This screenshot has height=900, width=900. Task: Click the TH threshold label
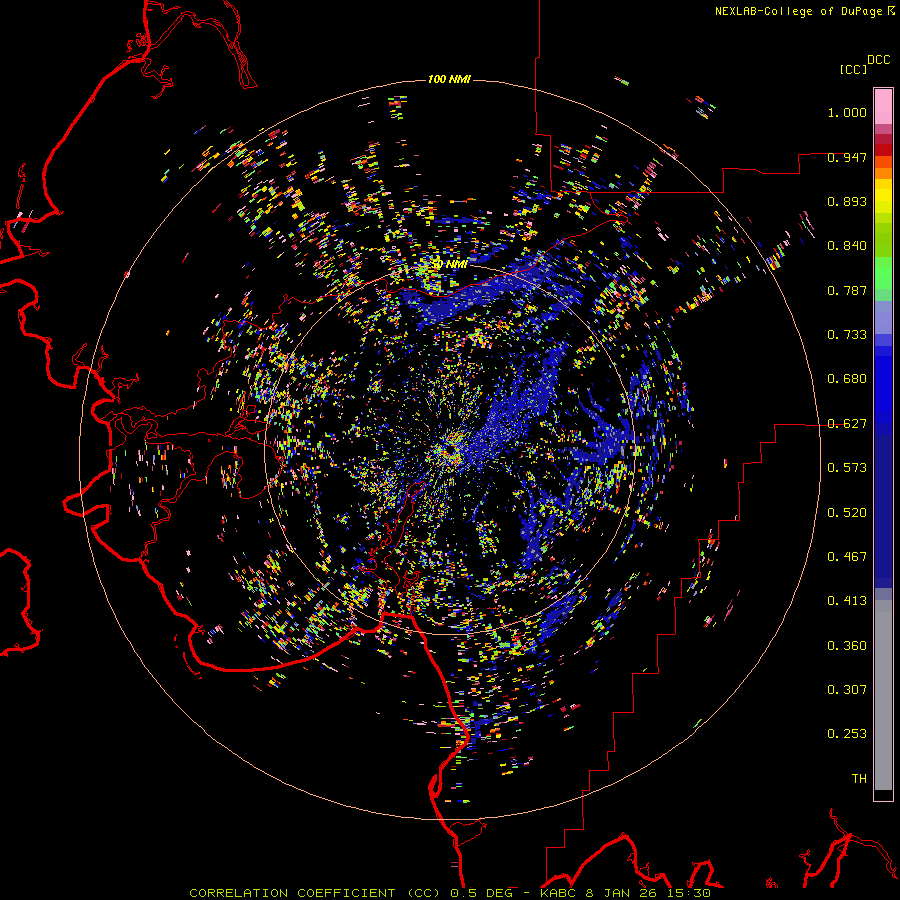point(859,779)
